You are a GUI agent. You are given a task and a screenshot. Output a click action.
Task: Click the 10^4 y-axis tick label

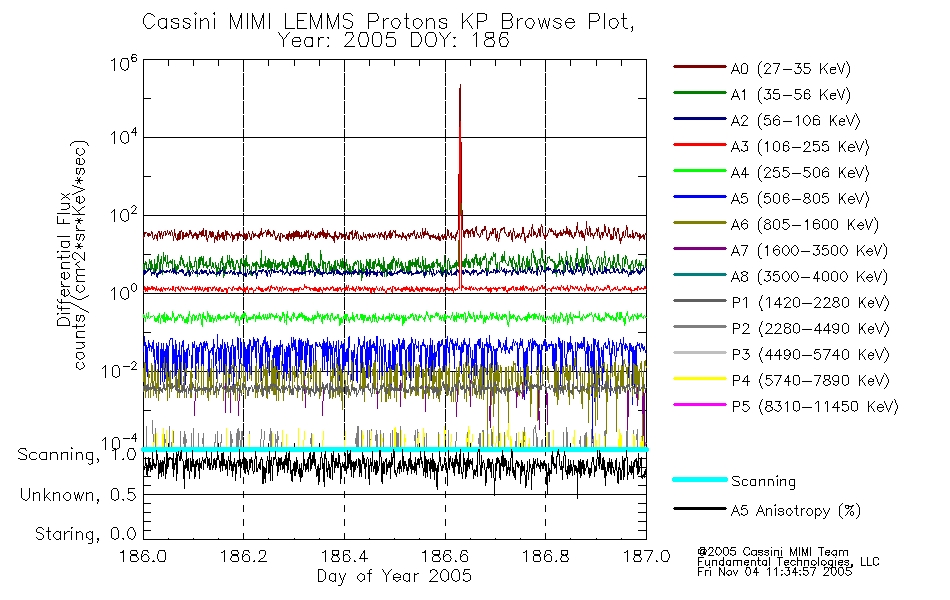tap(124, 136)
